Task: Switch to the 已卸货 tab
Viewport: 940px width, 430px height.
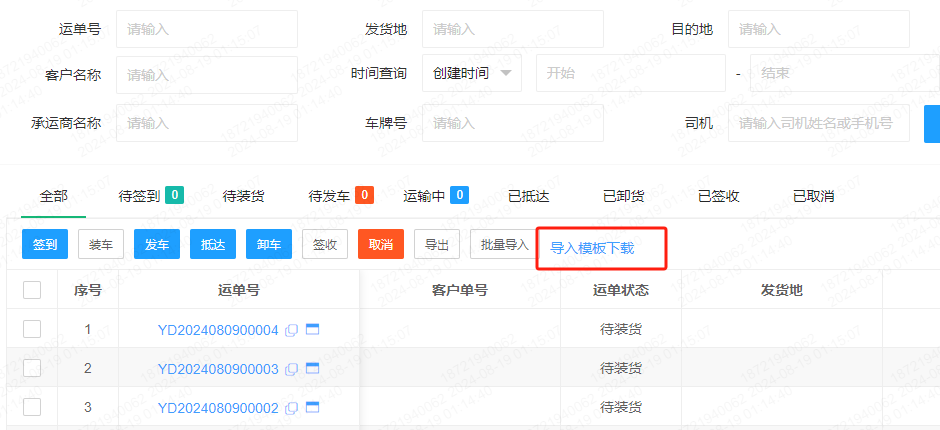Action: (x=623, y=196)
